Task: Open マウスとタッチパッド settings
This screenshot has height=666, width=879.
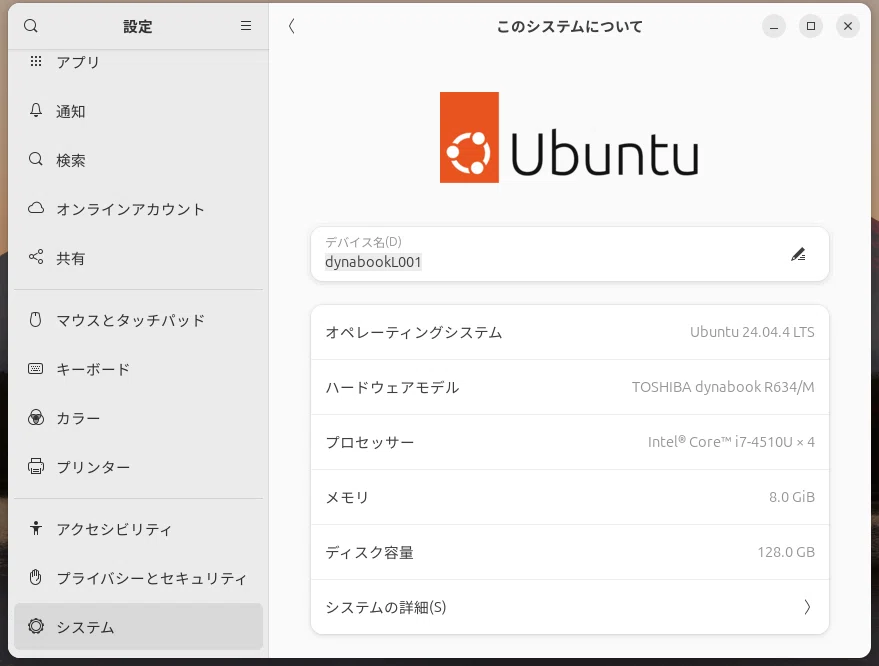Action: click(138, 320)
